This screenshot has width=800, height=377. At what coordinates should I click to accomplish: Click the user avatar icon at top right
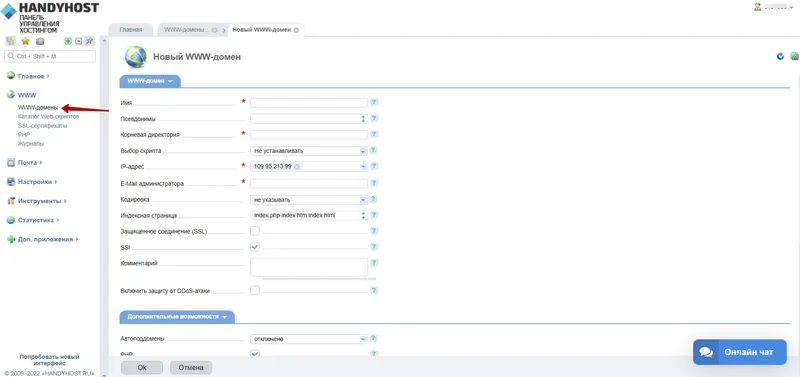[758, 7]
